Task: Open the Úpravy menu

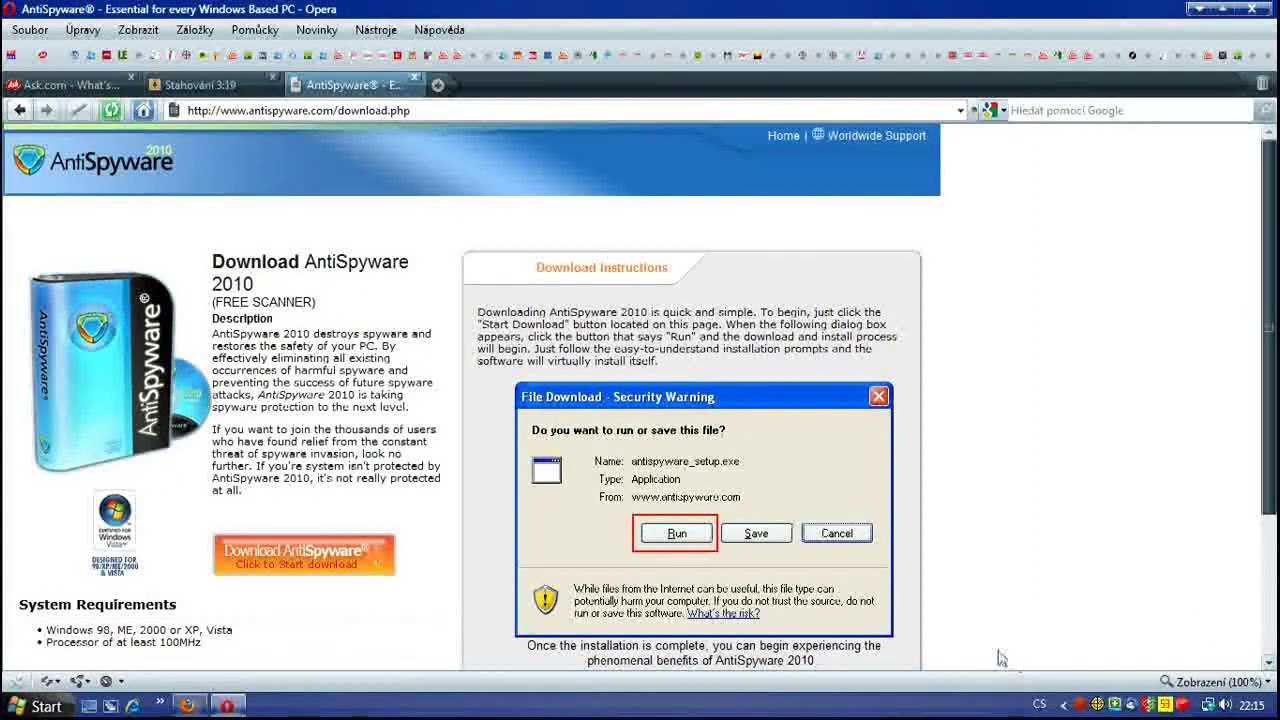Action: (83, 30)
